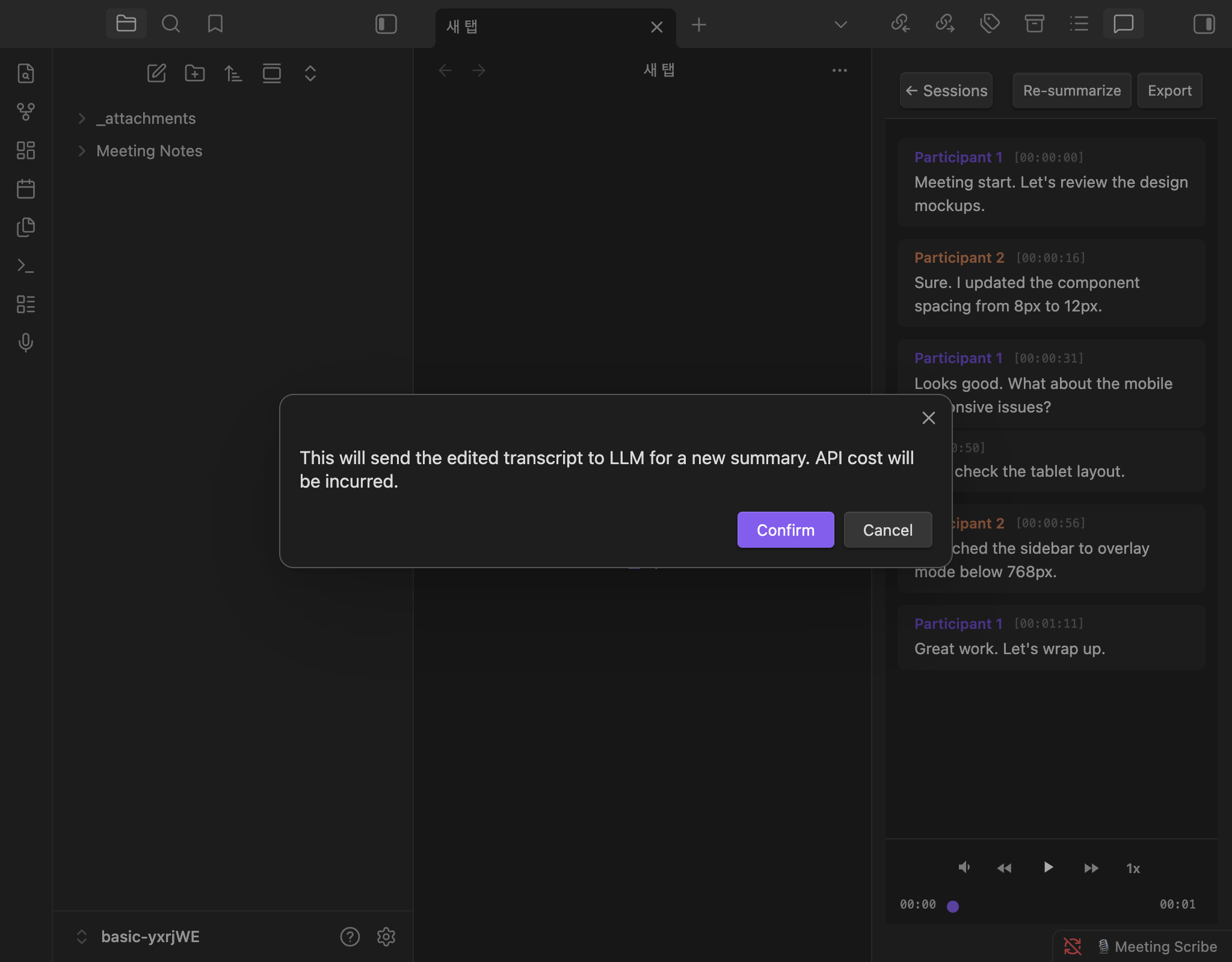The width and height of the screenshot is (1232, 962).
Task: Mute the audio playback volume
Action: click(x=964, y=867)
